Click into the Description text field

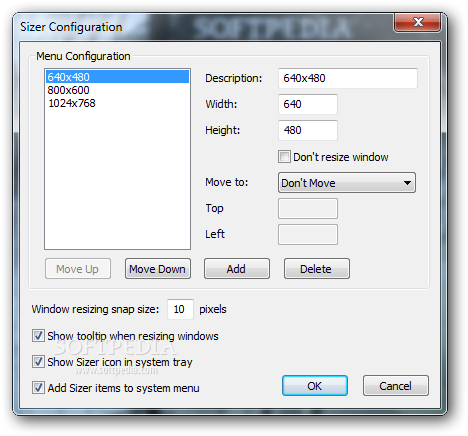(x=348, y=78)
